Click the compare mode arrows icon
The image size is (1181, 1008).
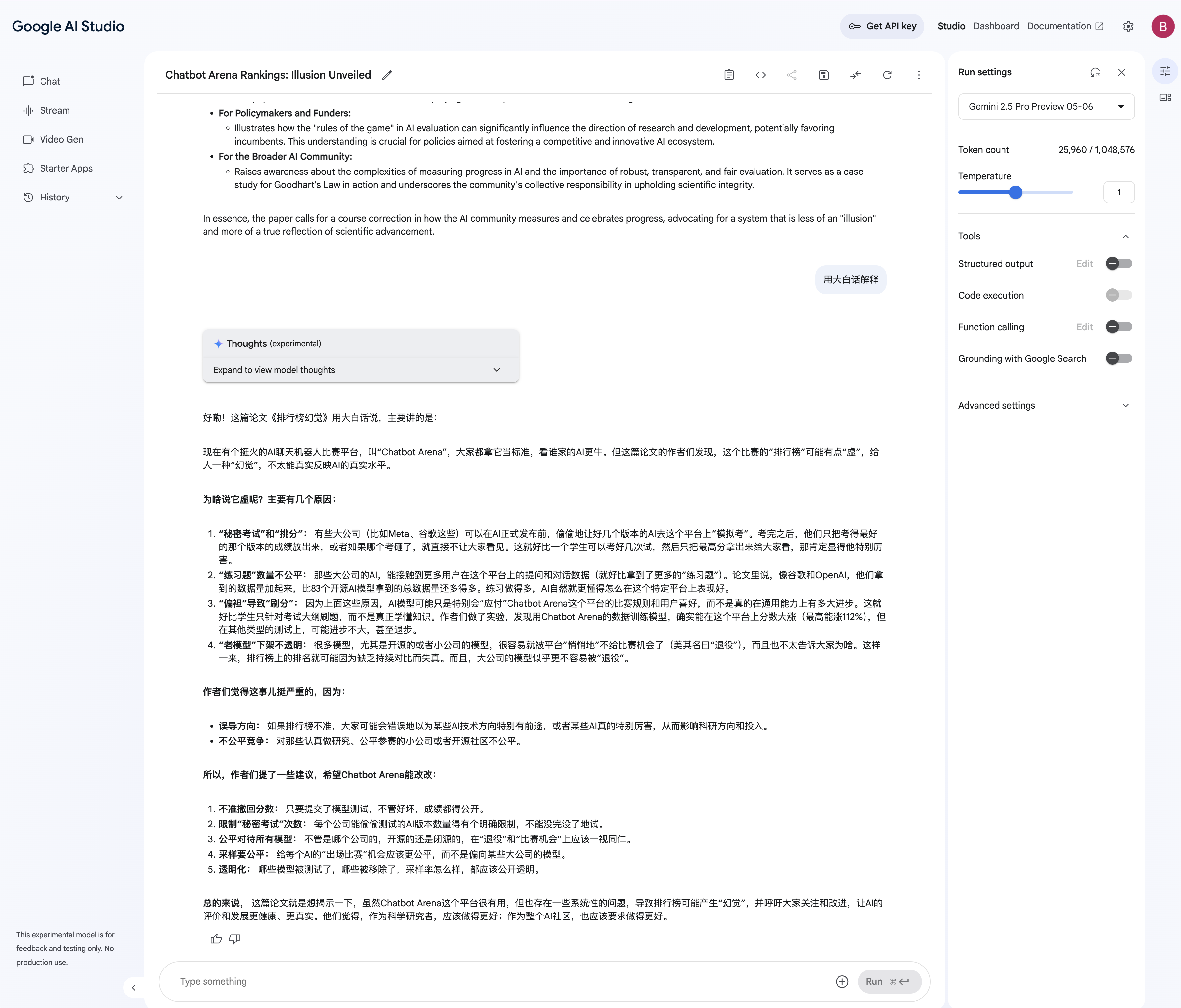pyautogui.click(x=856, y=75)
